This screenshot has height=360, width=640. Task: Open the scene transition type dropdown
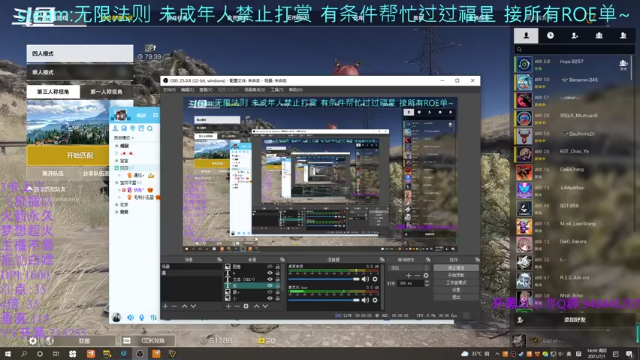(409, 268)
